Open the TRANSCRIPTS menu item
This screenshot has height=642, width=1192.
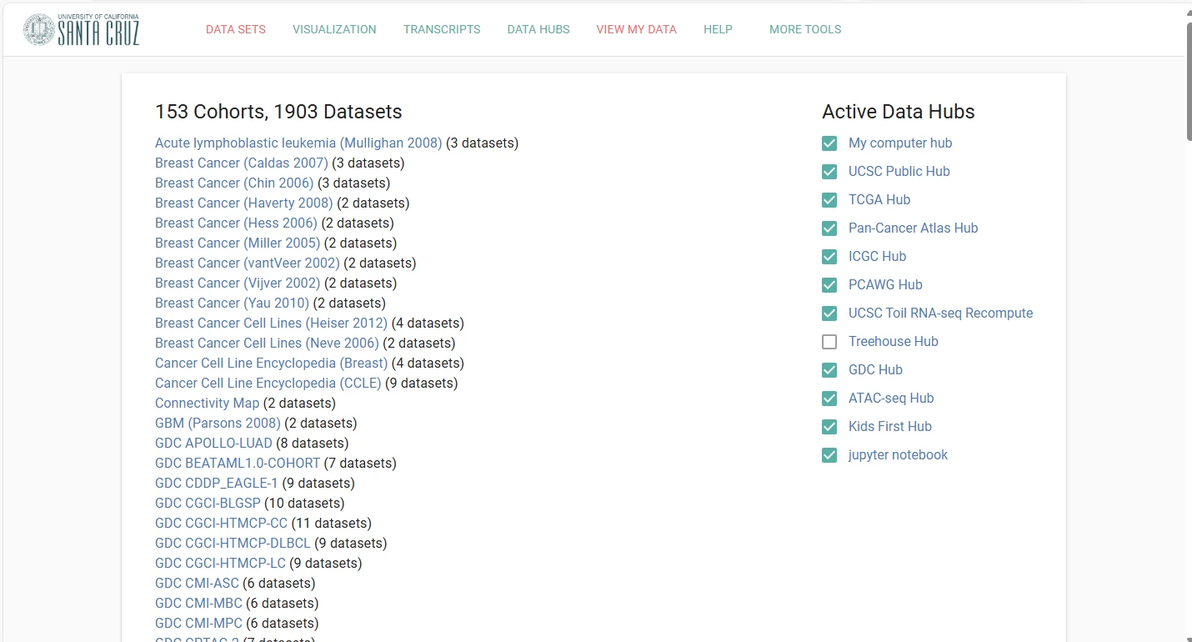tap(442, 30)
